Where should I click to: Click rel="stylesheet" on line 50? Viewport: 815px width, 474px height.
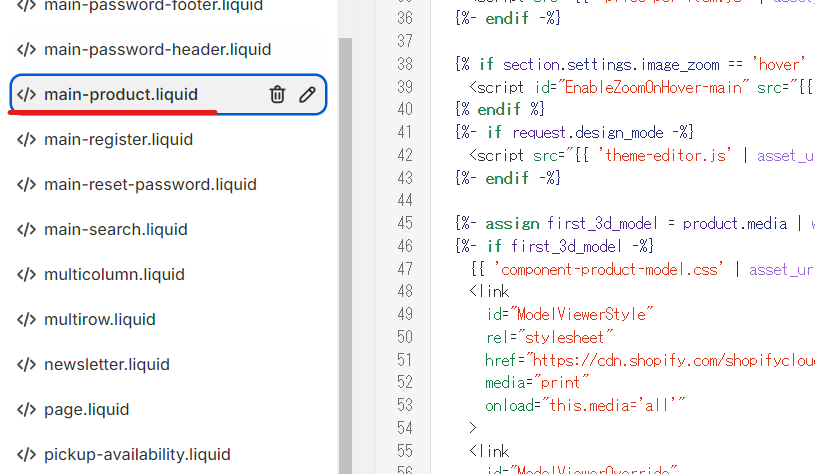[549, 337]
